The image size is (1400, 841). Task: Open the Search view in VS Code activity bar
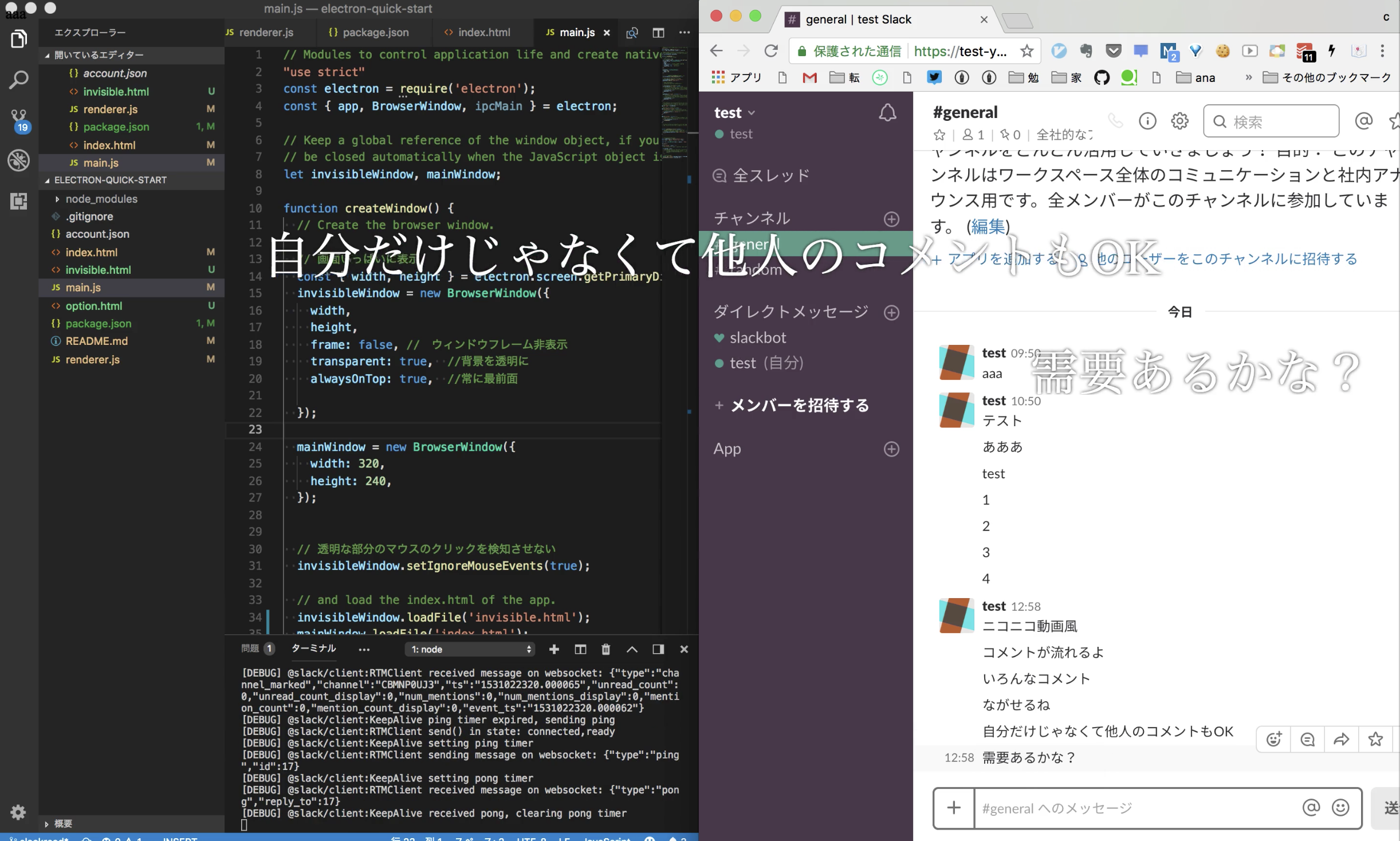click(x=19, y=80)
